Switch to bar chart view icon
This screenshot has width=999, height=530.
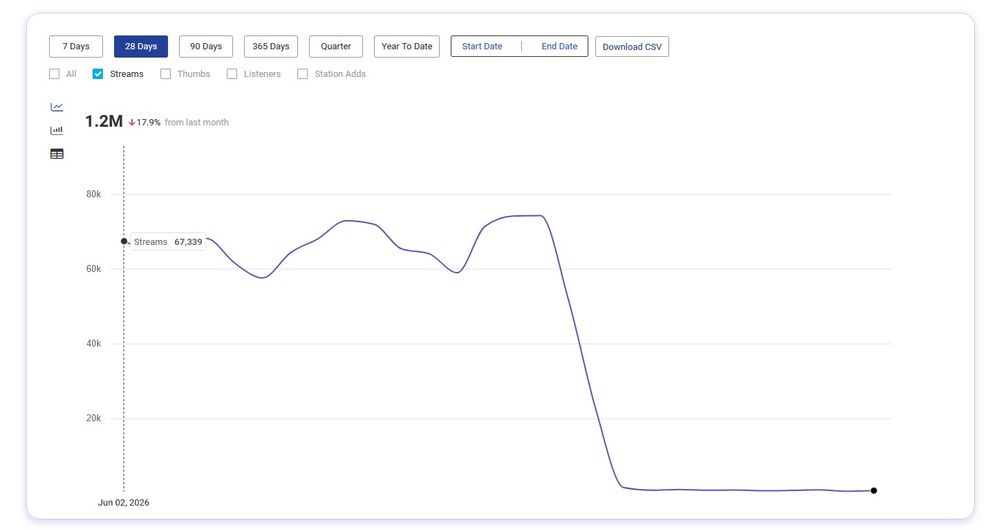click(57, 131)
